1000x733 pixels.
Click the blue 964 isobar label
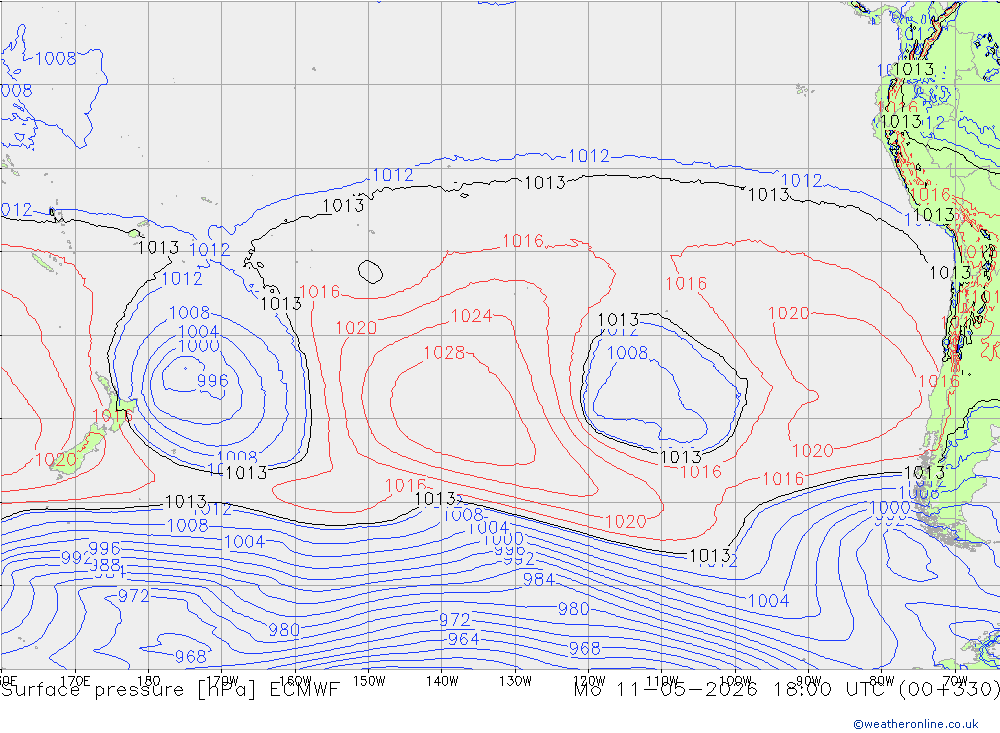(464, 639)
